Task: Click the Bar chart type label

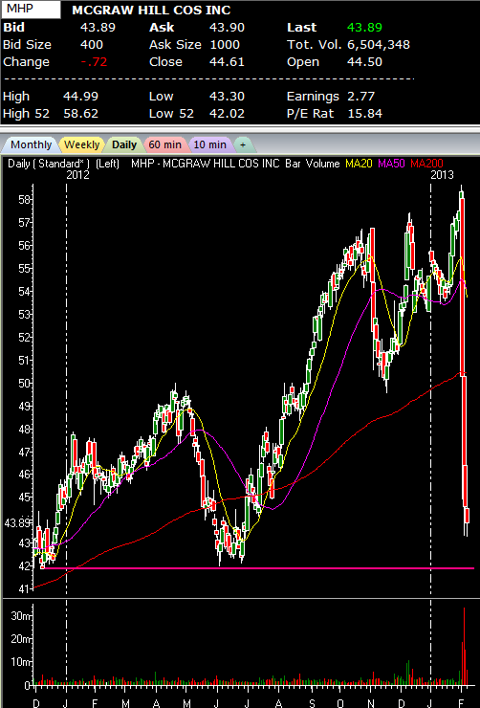Action: pos(293,163)
